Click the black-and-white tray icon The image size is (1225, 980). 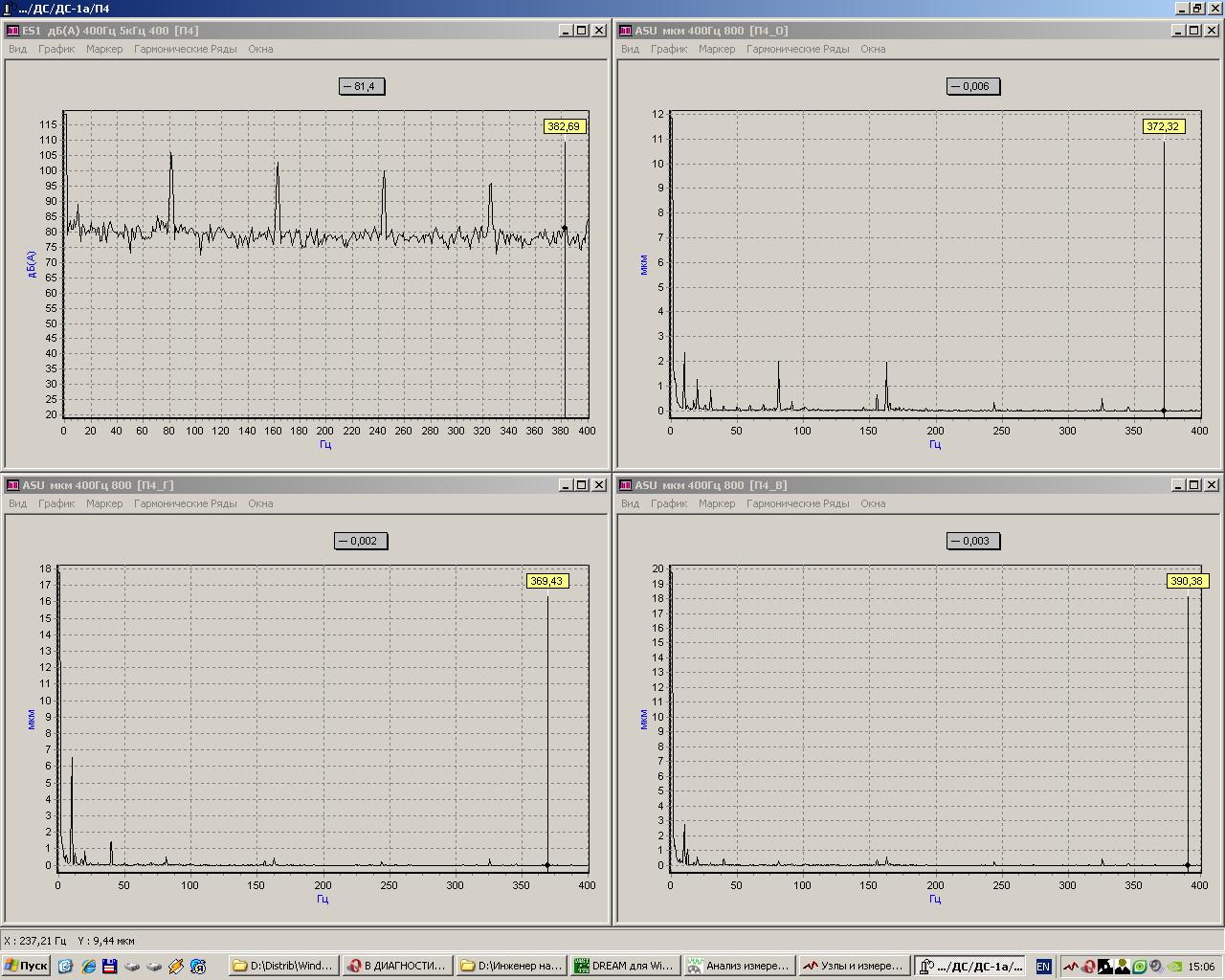point(1104,967)
